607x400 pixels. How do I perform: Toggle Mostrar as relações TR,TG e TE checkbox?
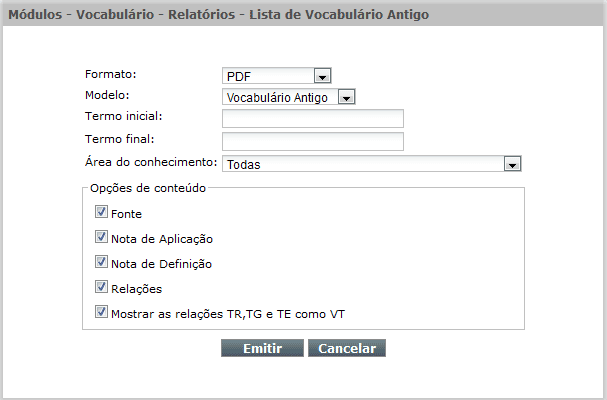click(x=101, y=312)
